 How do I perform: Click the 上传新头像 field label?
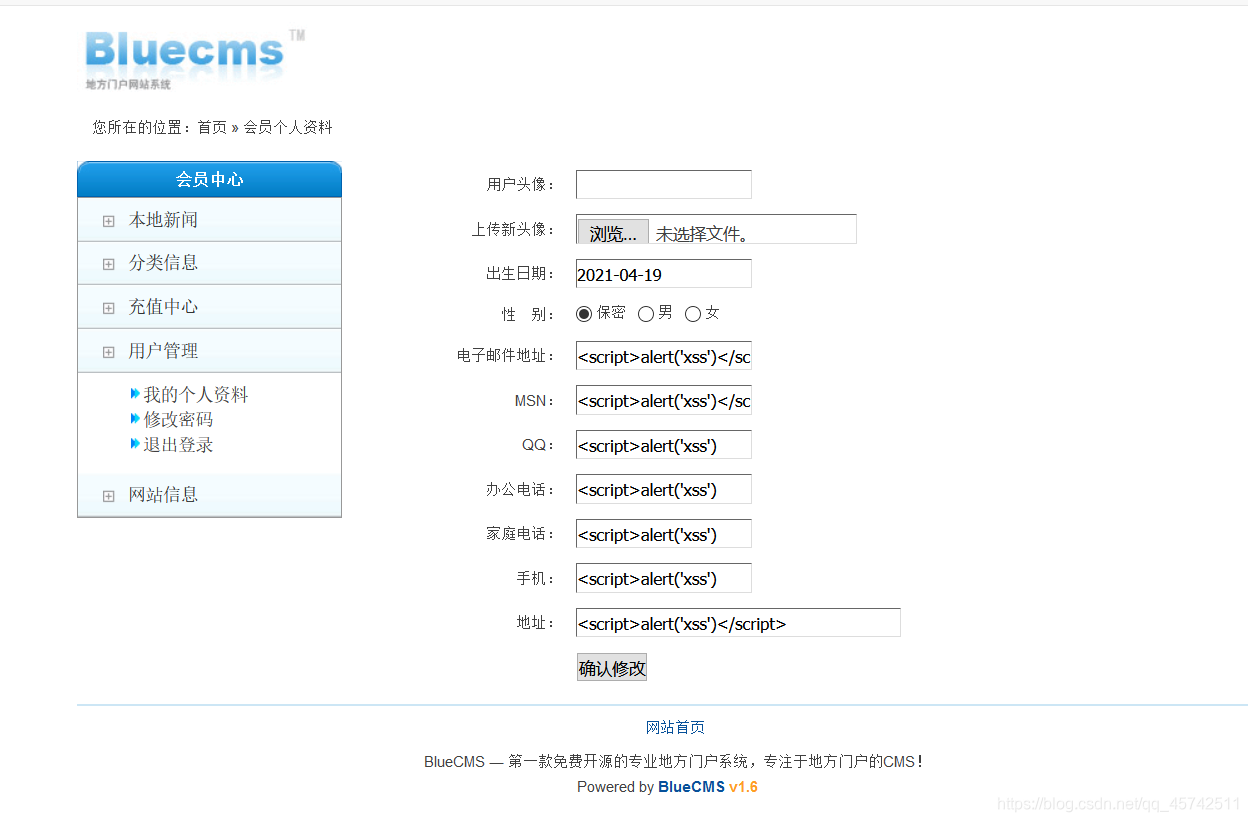click(514, 229)
